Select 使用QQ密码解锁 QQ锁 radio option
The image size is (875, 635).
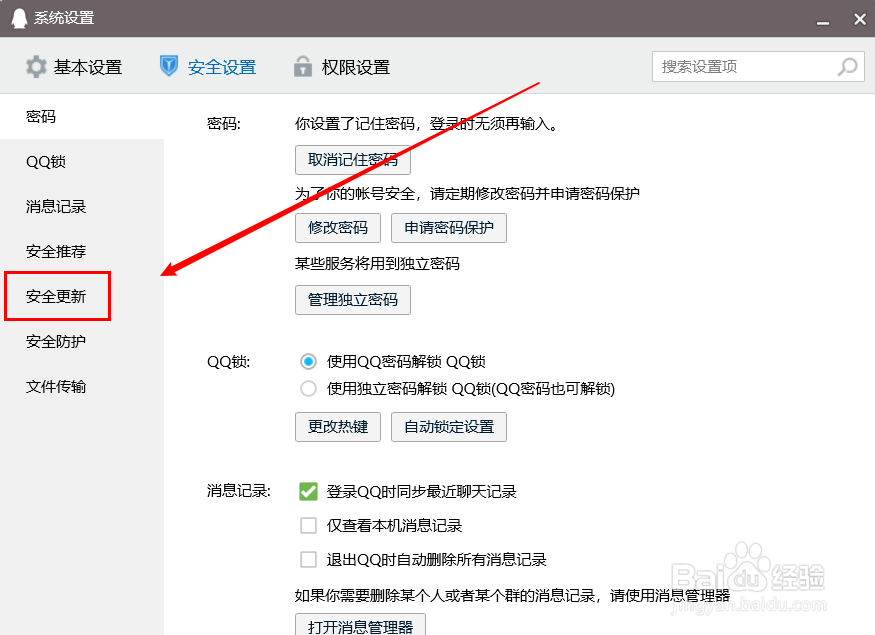pyautogui.click(x=308, y=362)
